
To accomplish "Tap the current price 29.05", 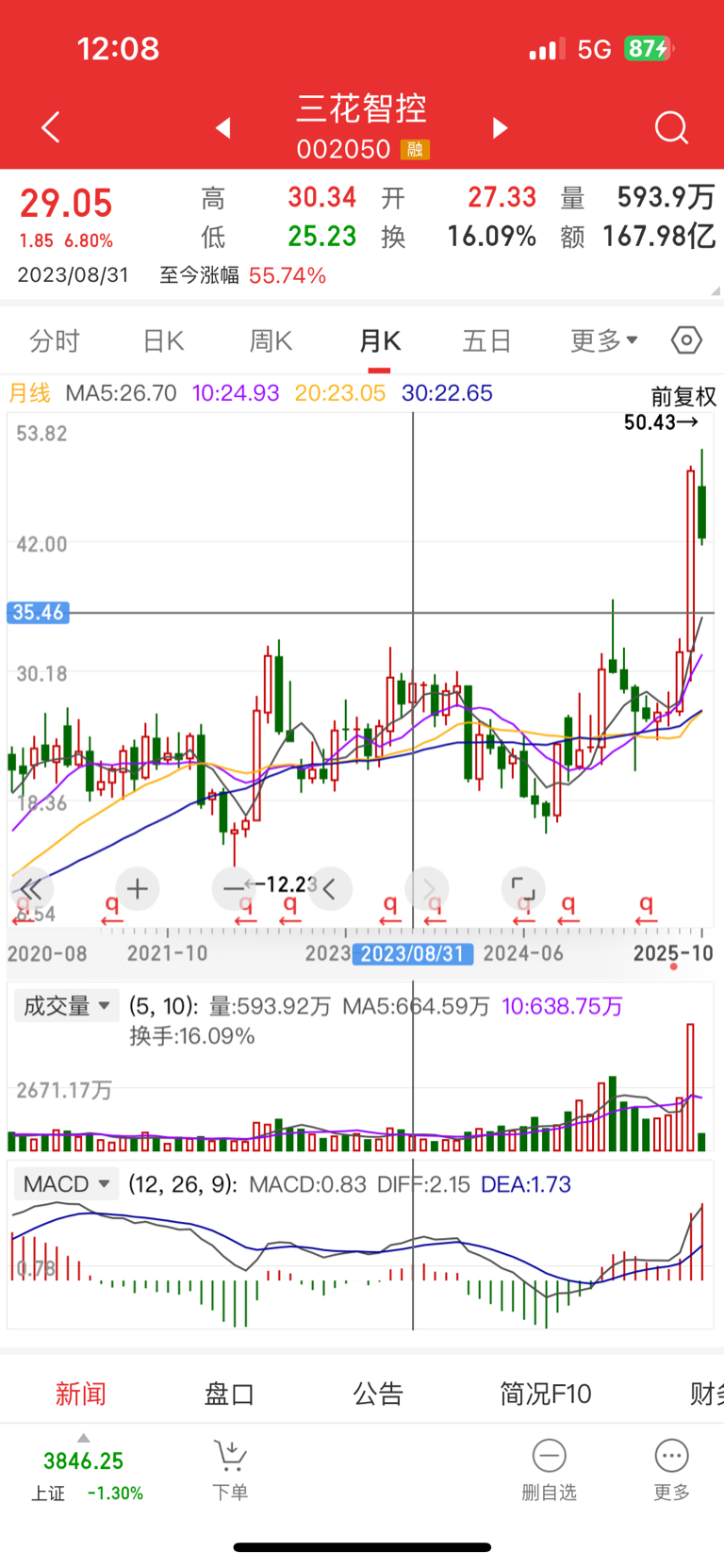I will [66, 203].
